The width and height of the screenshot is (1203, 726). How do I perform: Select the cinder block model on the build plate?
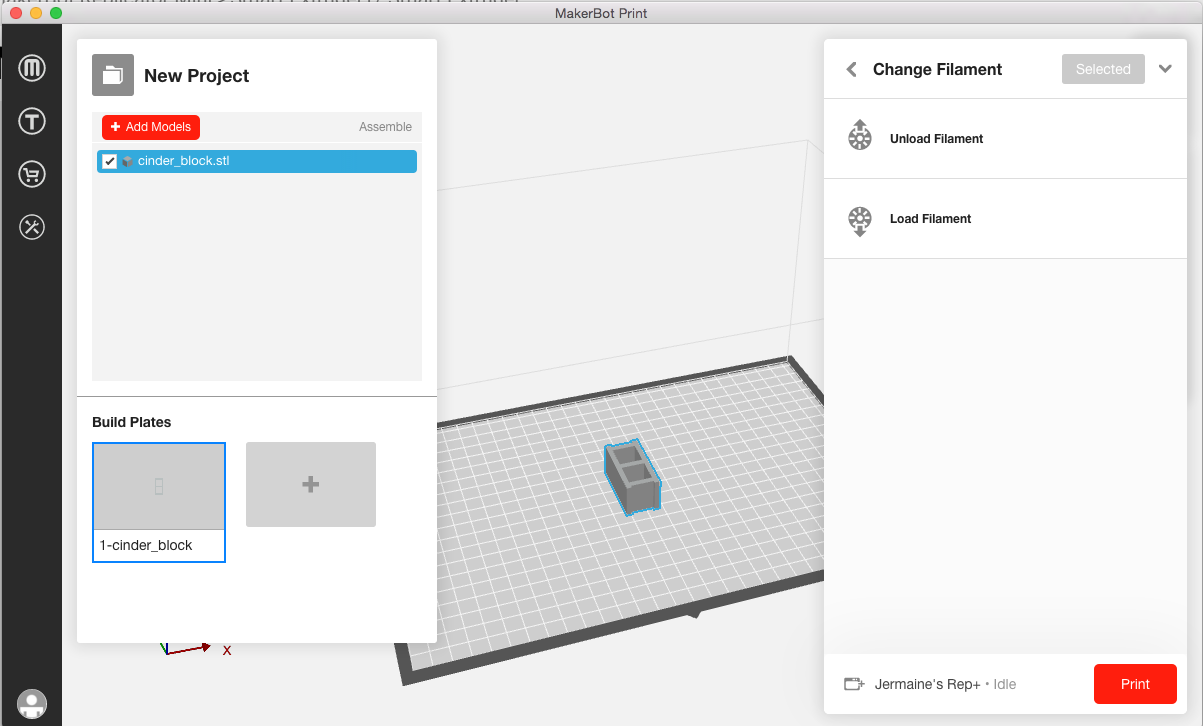pos(632,478)
